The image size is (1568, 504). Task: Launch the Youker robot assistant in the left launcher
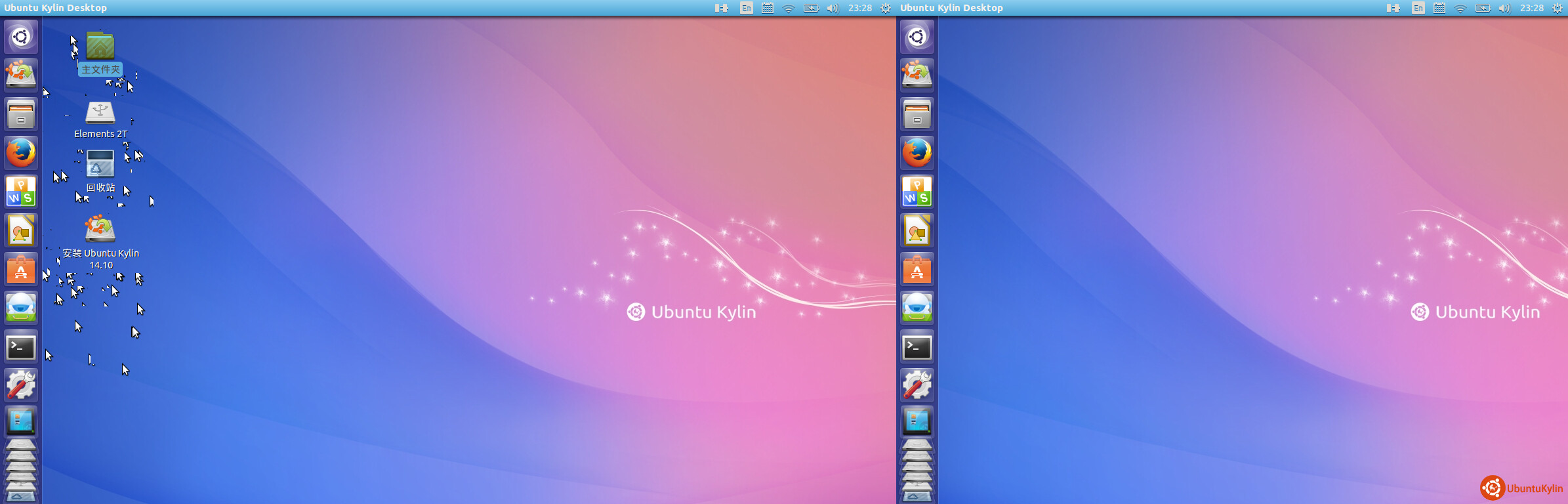click(x=21, y=308)
